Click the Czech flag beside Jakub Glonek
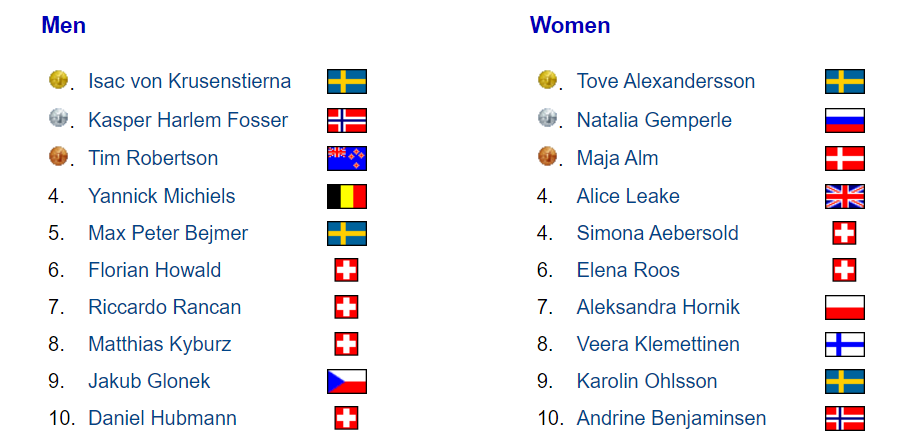899x438 pixels. (347, 381)
